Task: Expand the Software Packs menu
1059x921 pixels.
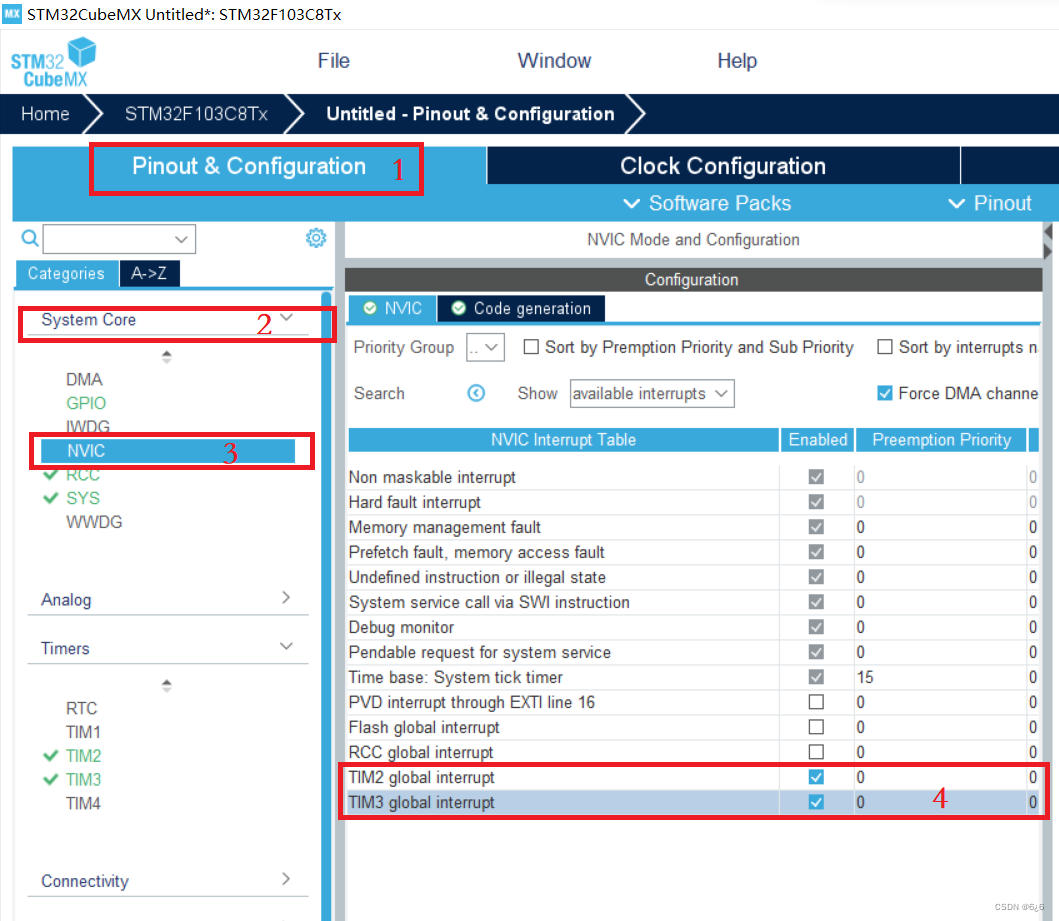Action: pos(706,203)
